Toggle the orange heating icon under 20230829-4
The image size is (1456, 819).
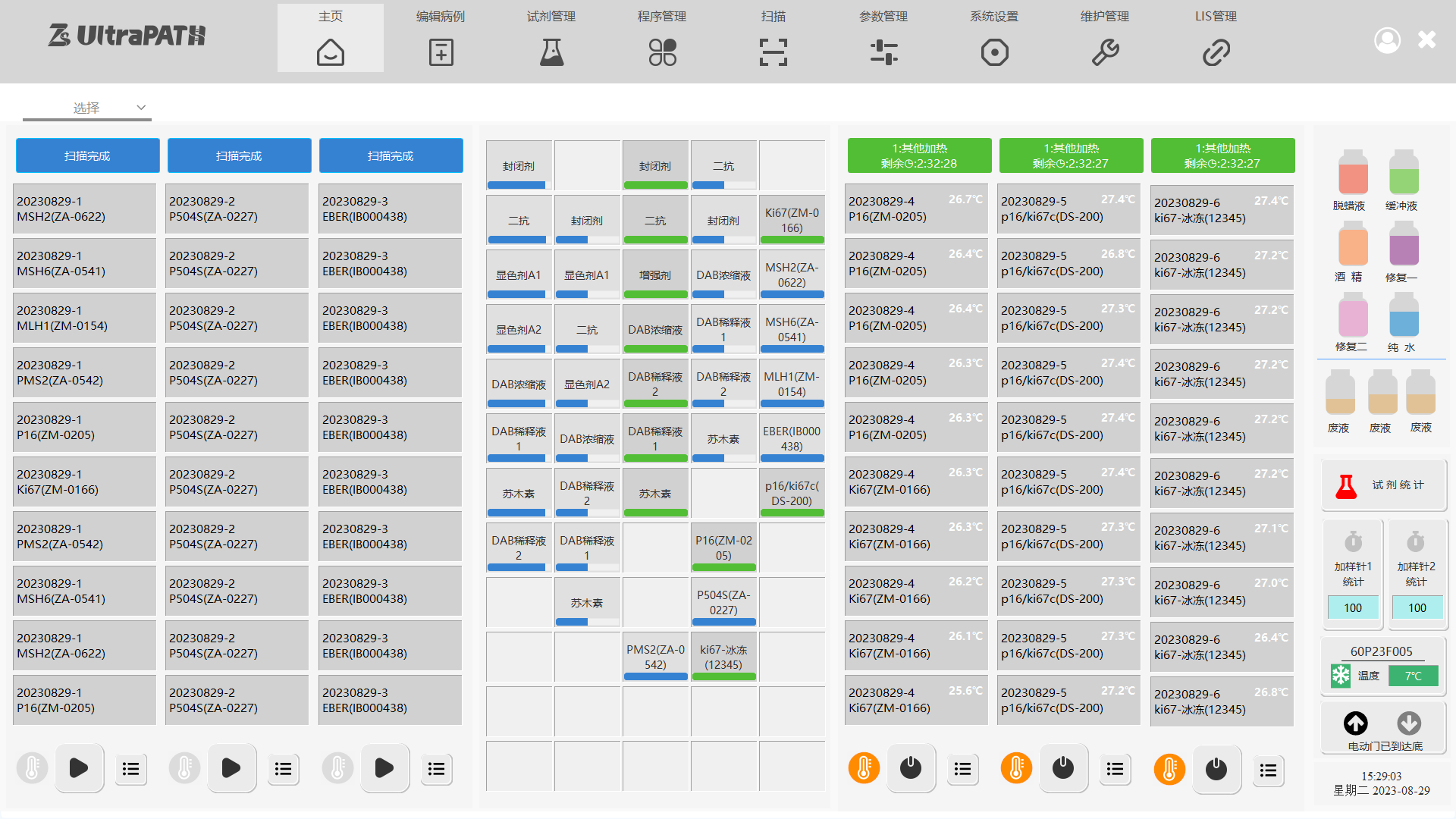(864, 768)
